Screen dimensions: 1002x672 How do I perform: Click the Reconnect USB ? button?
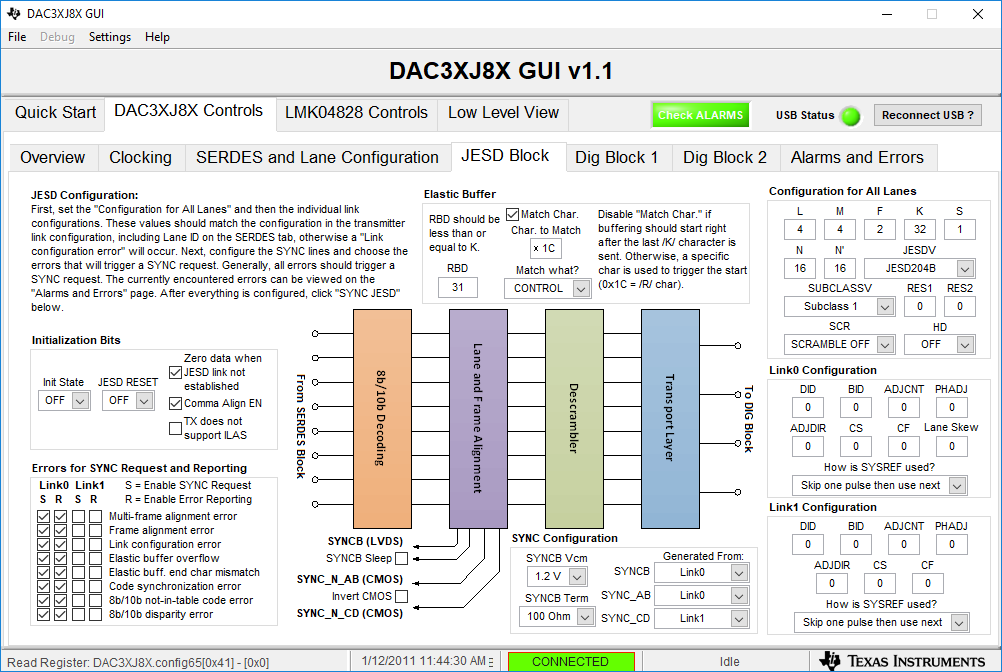pos(928,116)
